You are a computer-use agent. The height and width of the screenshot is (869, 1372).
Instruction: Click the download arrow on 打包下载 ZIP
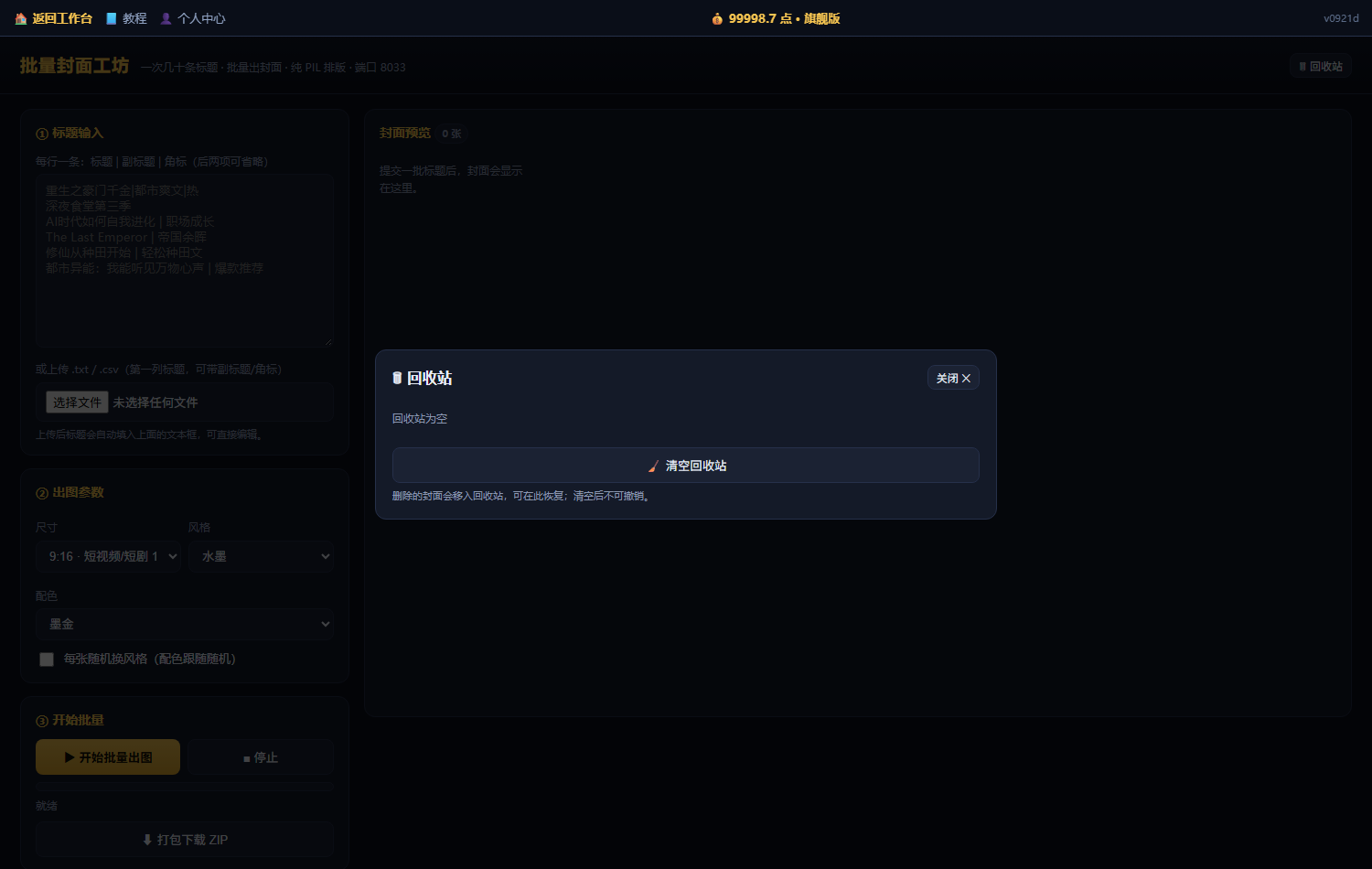147,840
